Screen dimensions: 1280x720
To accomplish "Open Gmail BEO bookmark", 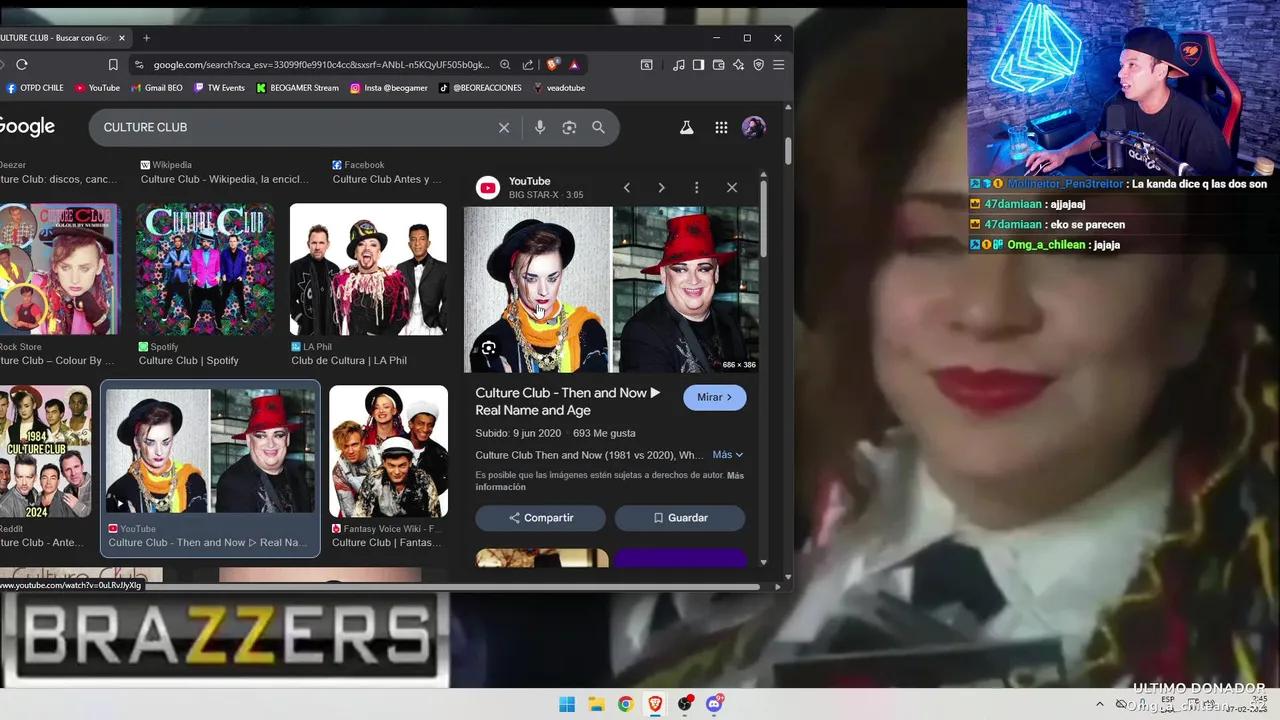I will pos(157,88).
